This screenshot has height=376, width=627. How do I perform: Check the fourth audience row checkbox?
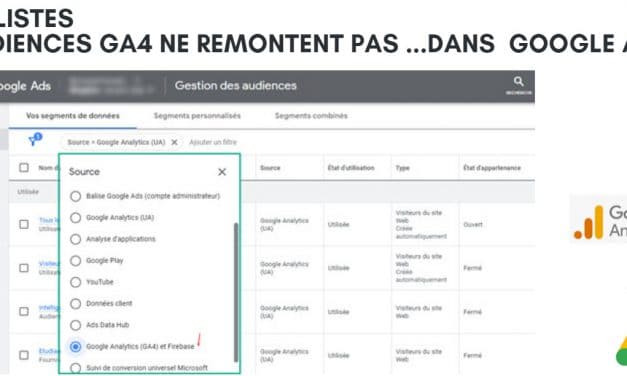tap(24, 355)
